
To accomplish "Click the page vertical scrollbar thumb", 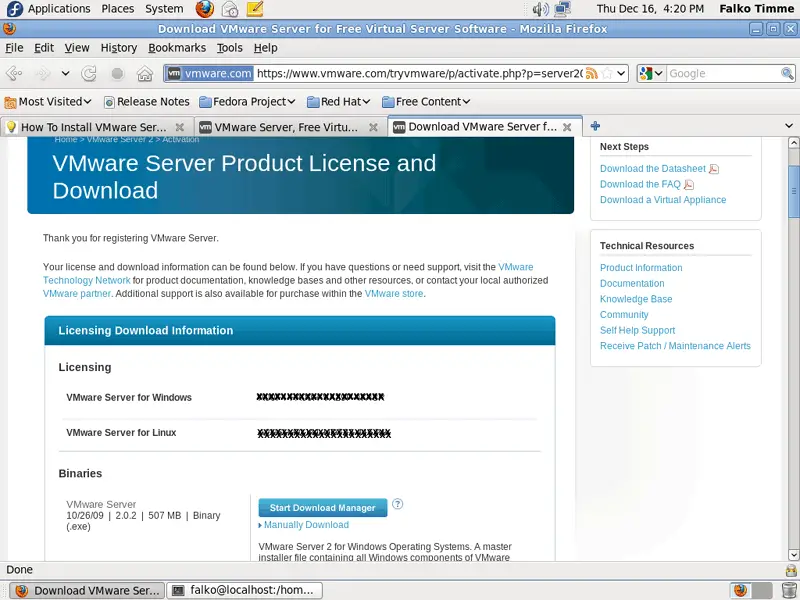I will [793, 192].
